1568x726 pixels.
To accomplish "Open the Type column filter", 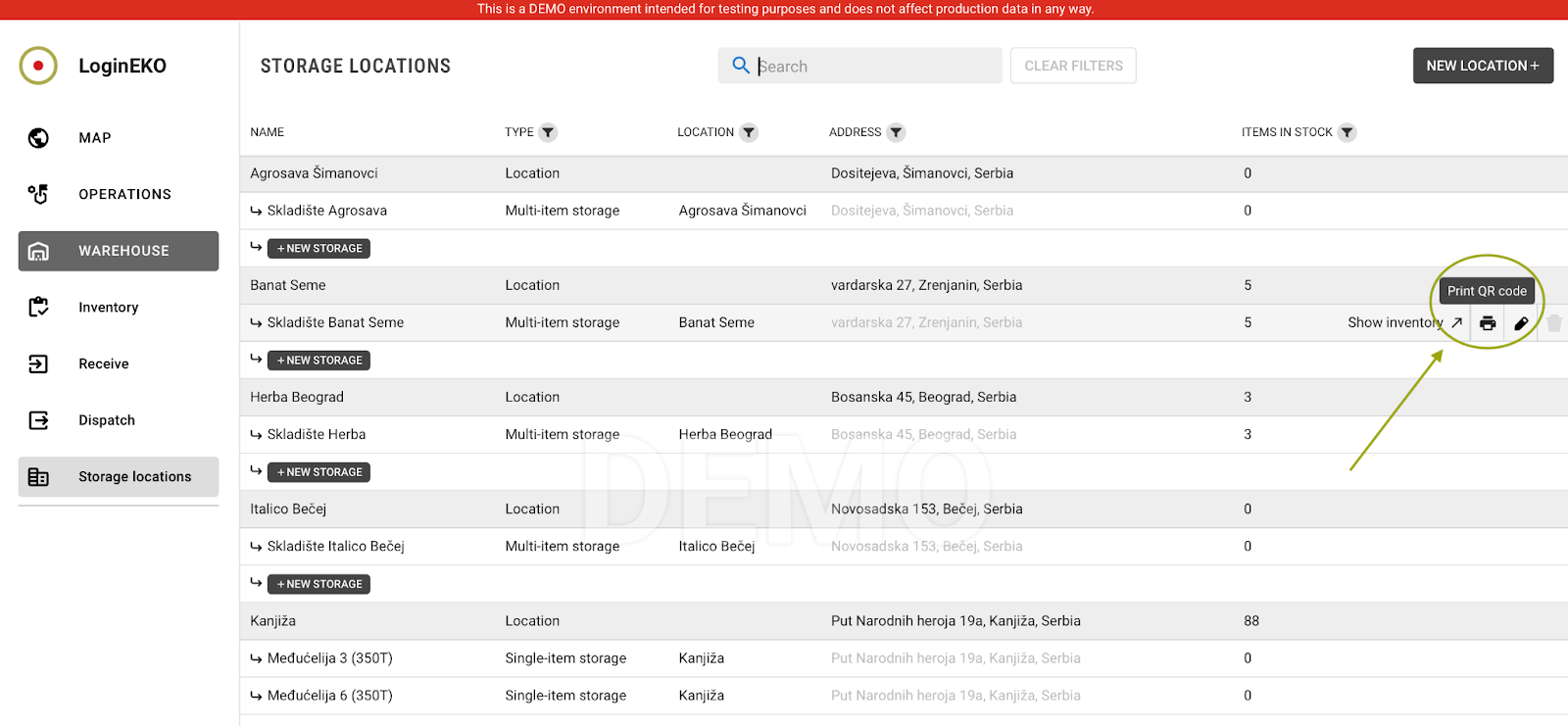I will [549, 132].
